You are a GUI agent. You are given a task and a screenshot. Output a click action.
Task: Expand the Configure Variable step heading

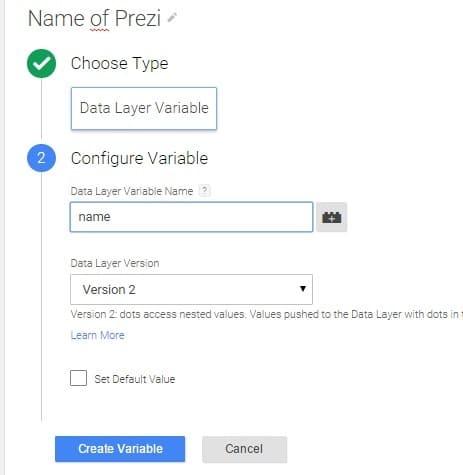[139, 158]
